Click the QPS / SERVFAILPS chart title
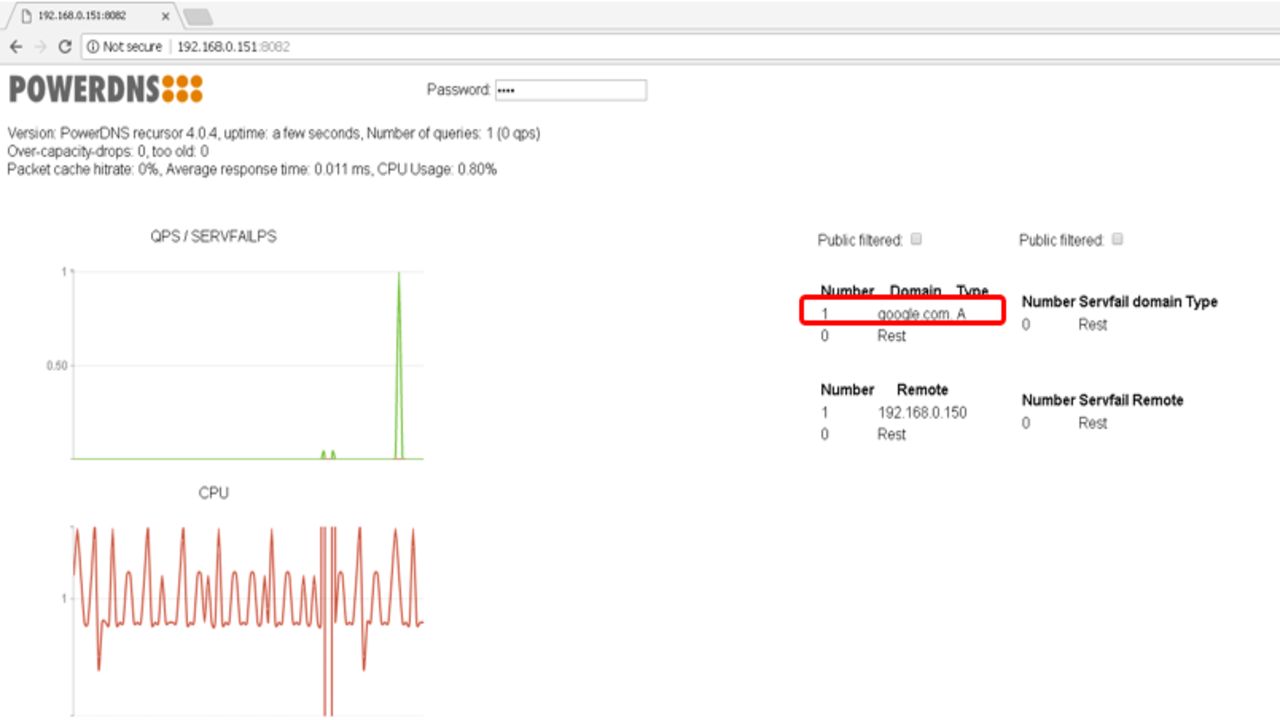 click(x=213, y=237)
